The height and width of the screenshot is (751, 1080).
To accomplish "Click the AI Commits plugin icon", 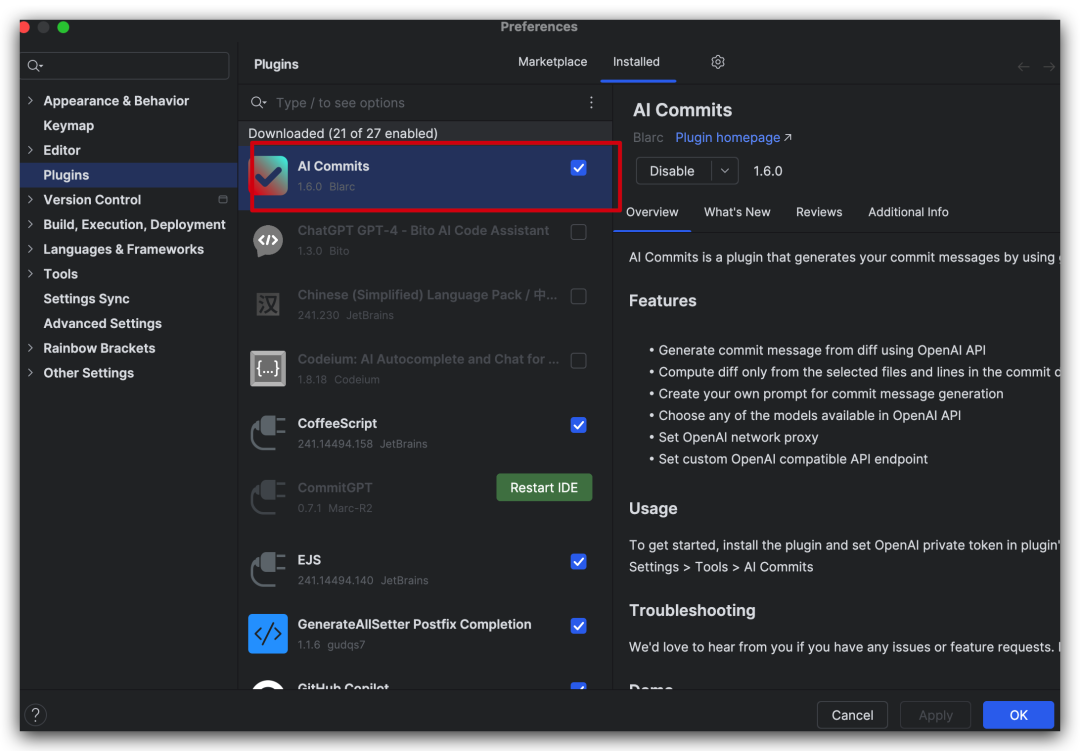I will pyautogui.click(x=269, y=176).
